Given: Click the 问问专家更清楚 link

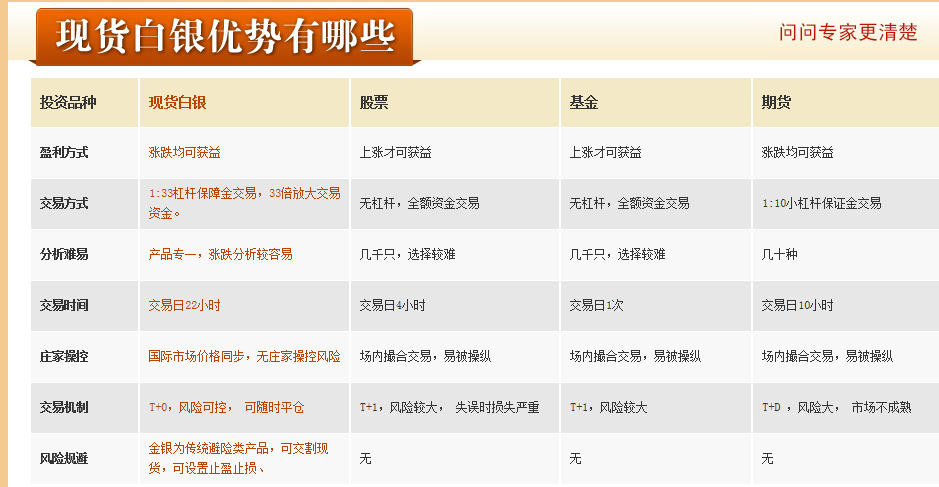Looking at the screenshot, I should tap(848, 32).
